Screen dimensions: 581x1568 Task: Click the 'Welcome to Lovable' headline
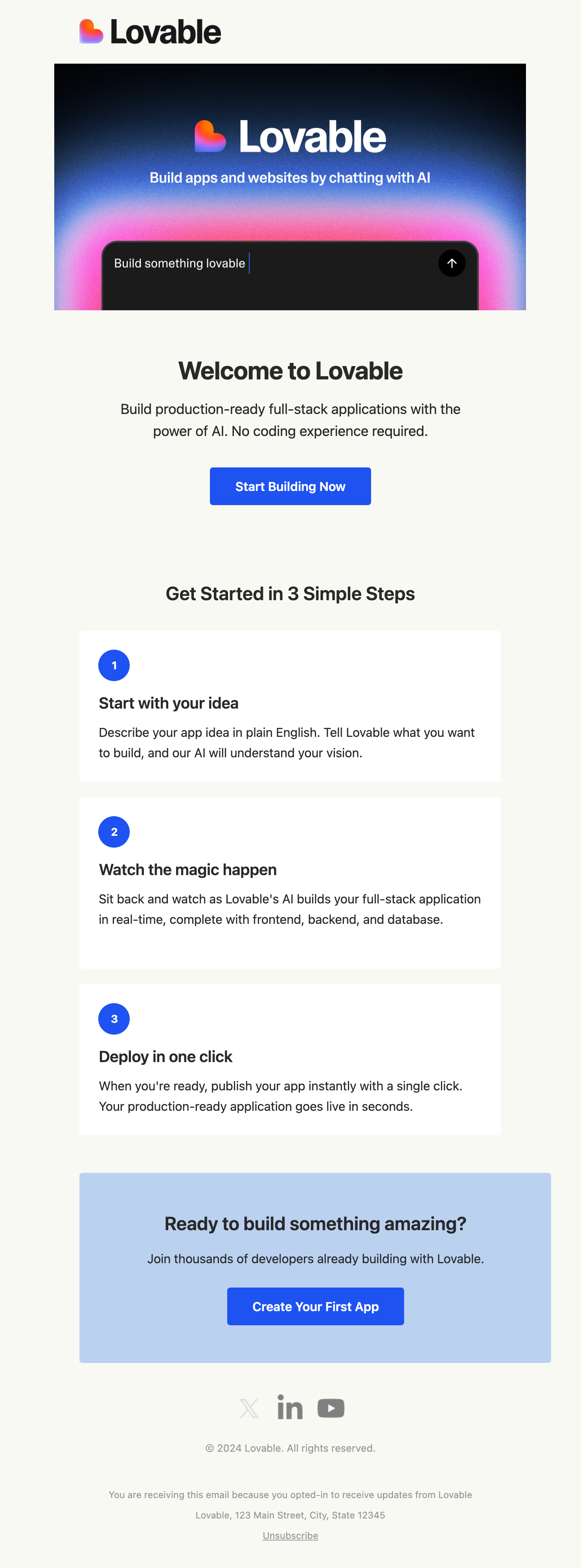coord(290,371)
